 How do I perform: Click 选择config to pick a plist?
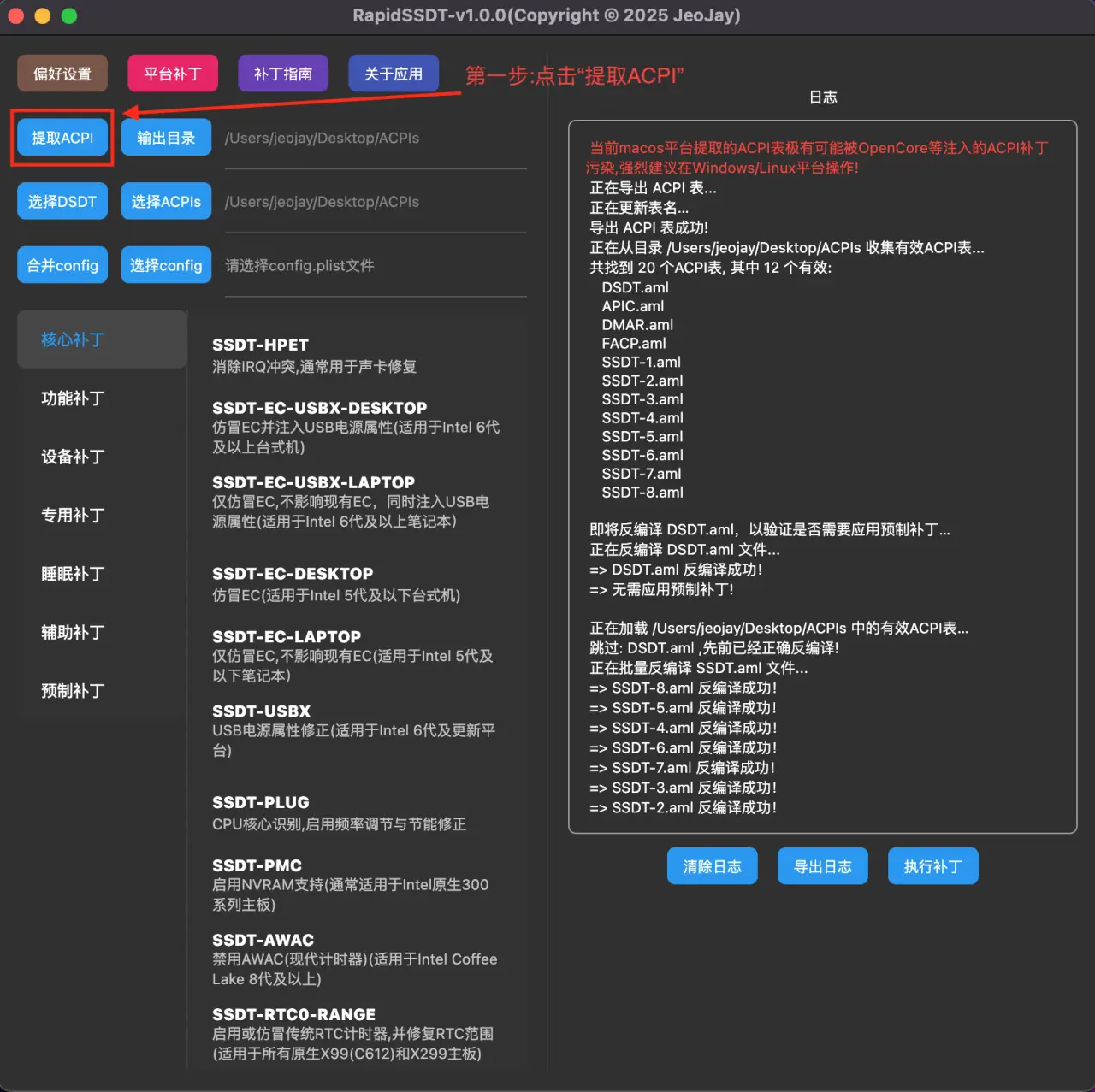tap(166, 265)
